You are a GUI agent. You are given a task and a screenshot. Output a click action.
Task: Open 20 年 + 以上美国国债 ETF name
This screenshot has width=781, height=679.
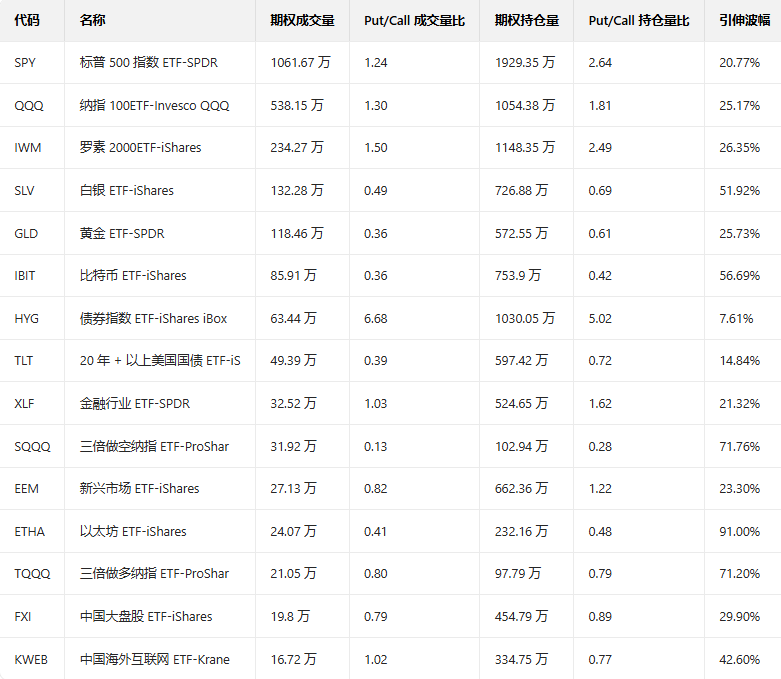160,360
